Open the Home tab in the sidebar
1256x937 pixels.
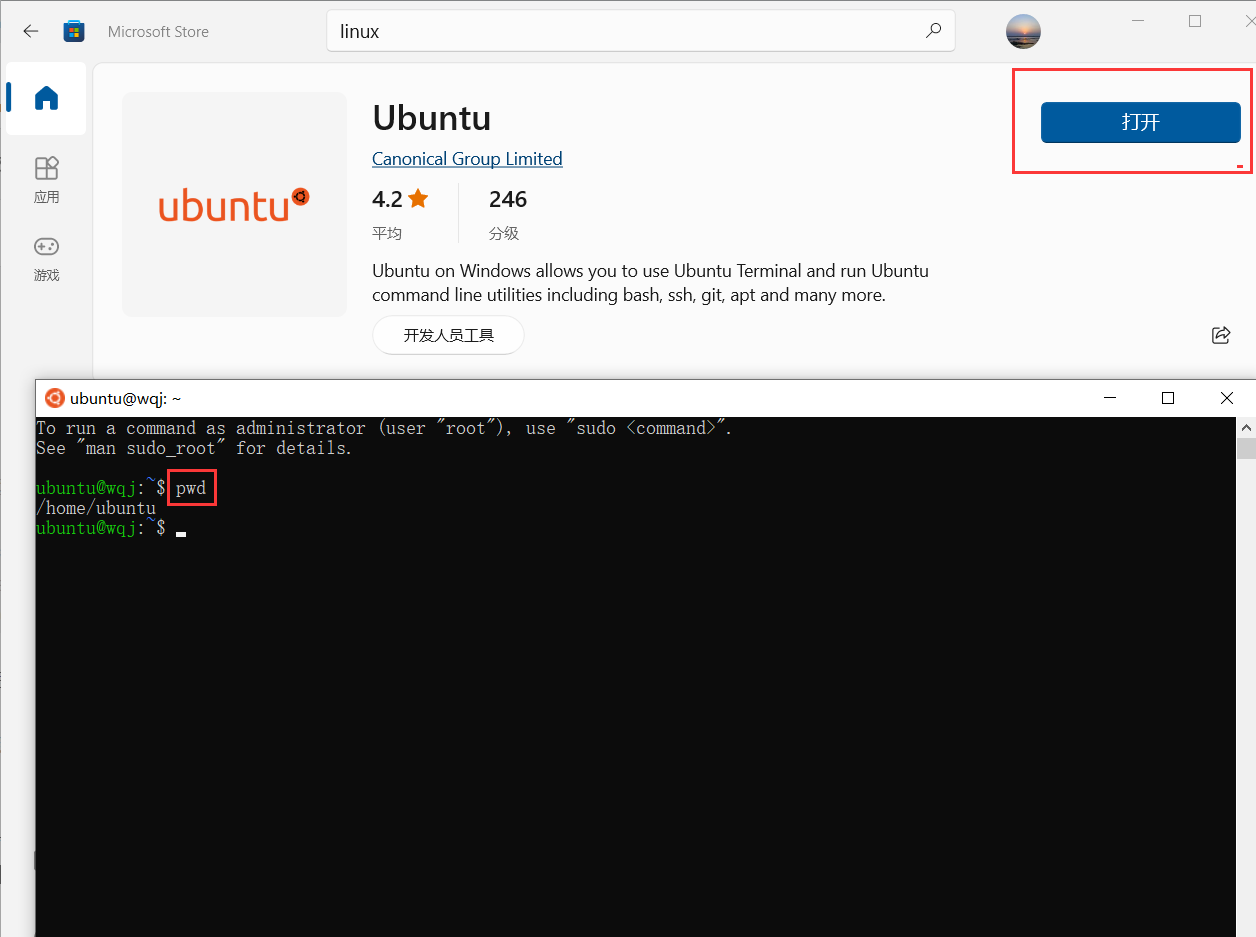[46, 98]
